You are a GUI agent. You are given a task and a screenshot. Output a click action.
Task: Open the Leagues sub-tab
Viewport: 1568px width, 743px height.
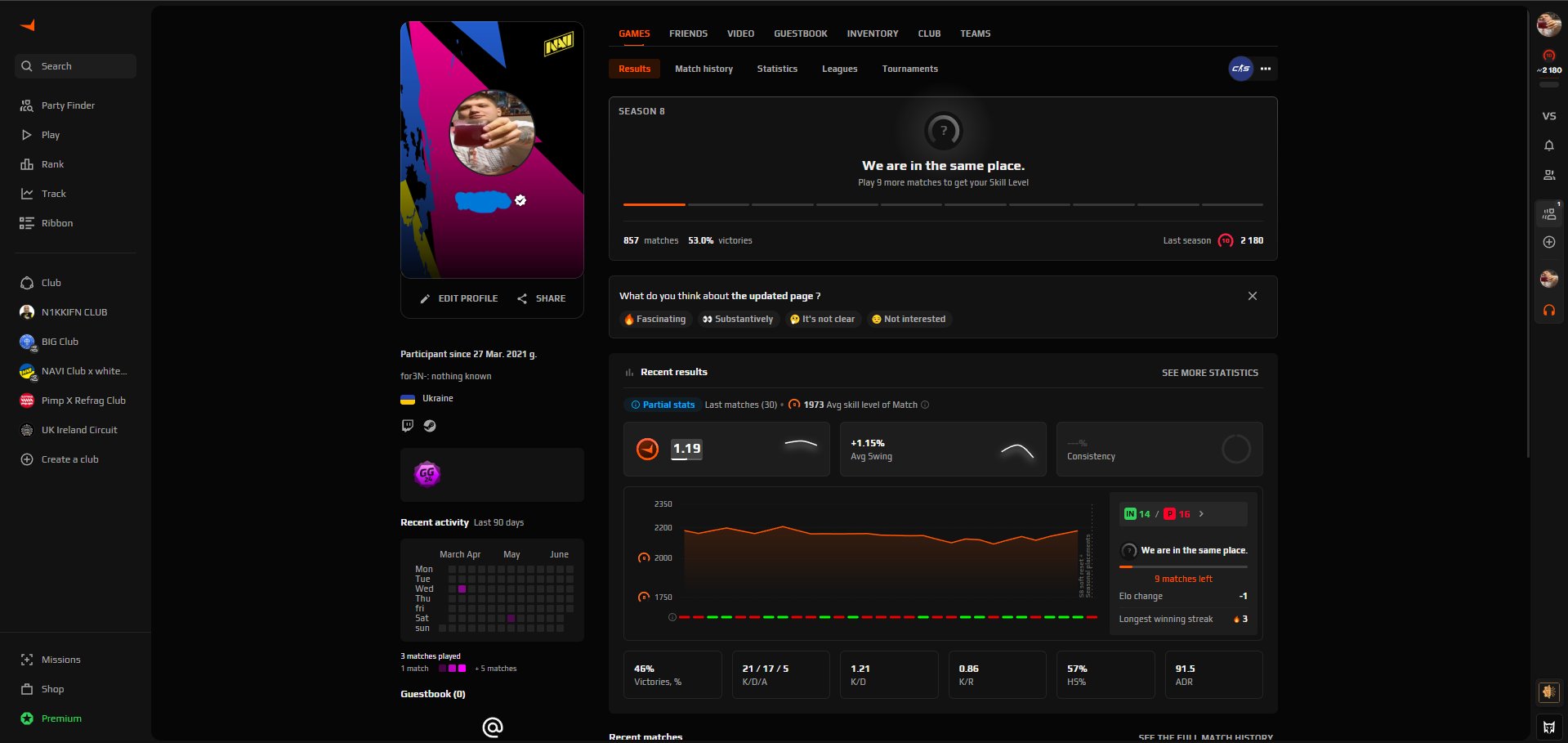(839, 69)
